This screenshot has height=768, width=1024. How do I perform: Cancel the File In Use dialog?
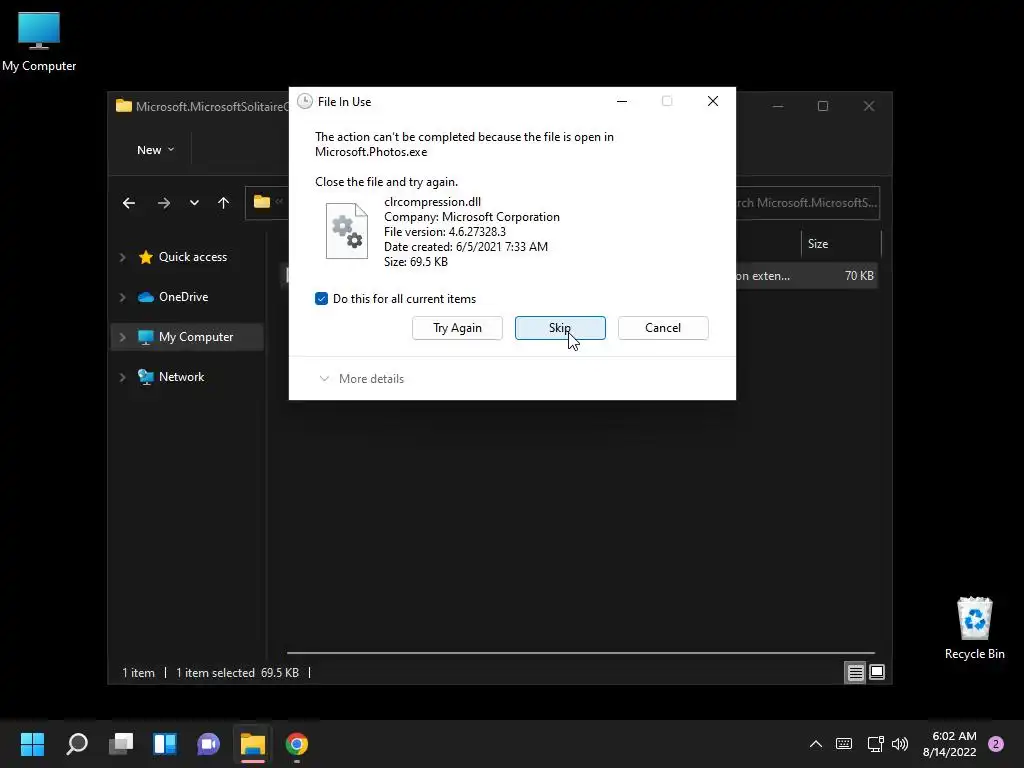coord(663,328)
